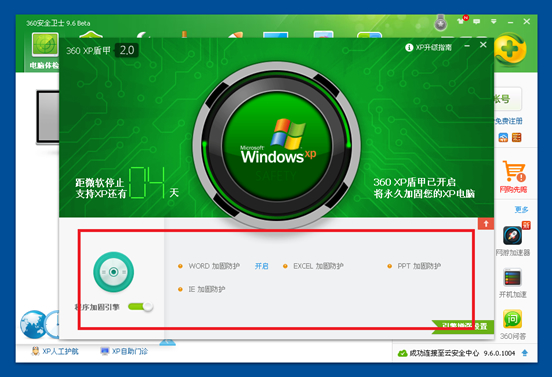Open the XP升级指南 info link
552x377 pixels.
pyautogui.click(x=428, y=48)
